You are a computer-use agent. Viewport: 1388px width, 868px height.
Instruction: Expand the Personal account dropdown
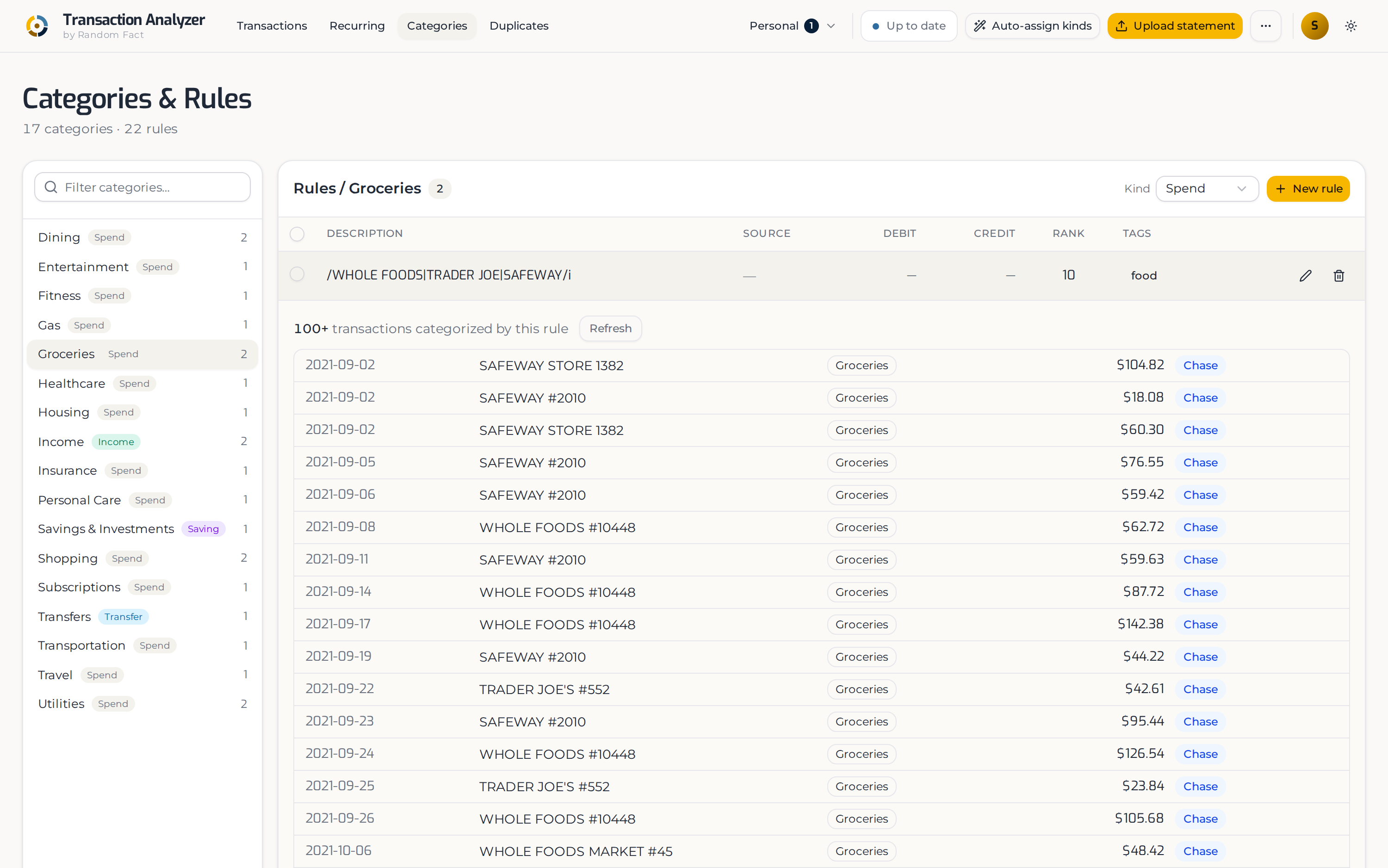[x=792, y=26]
